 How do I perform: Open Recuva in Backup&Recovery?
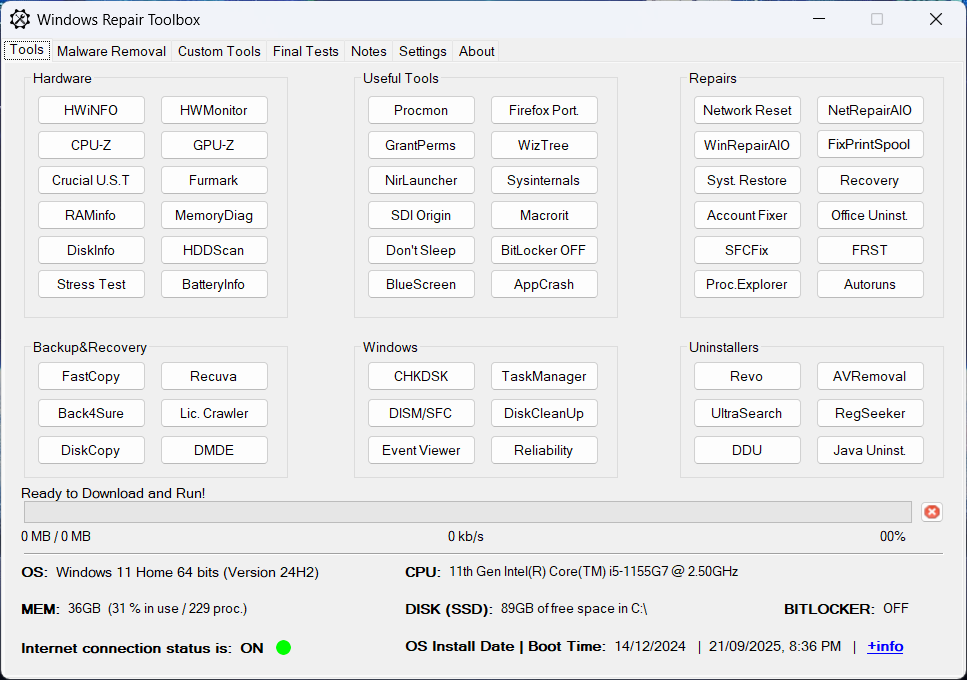[214, 376]
